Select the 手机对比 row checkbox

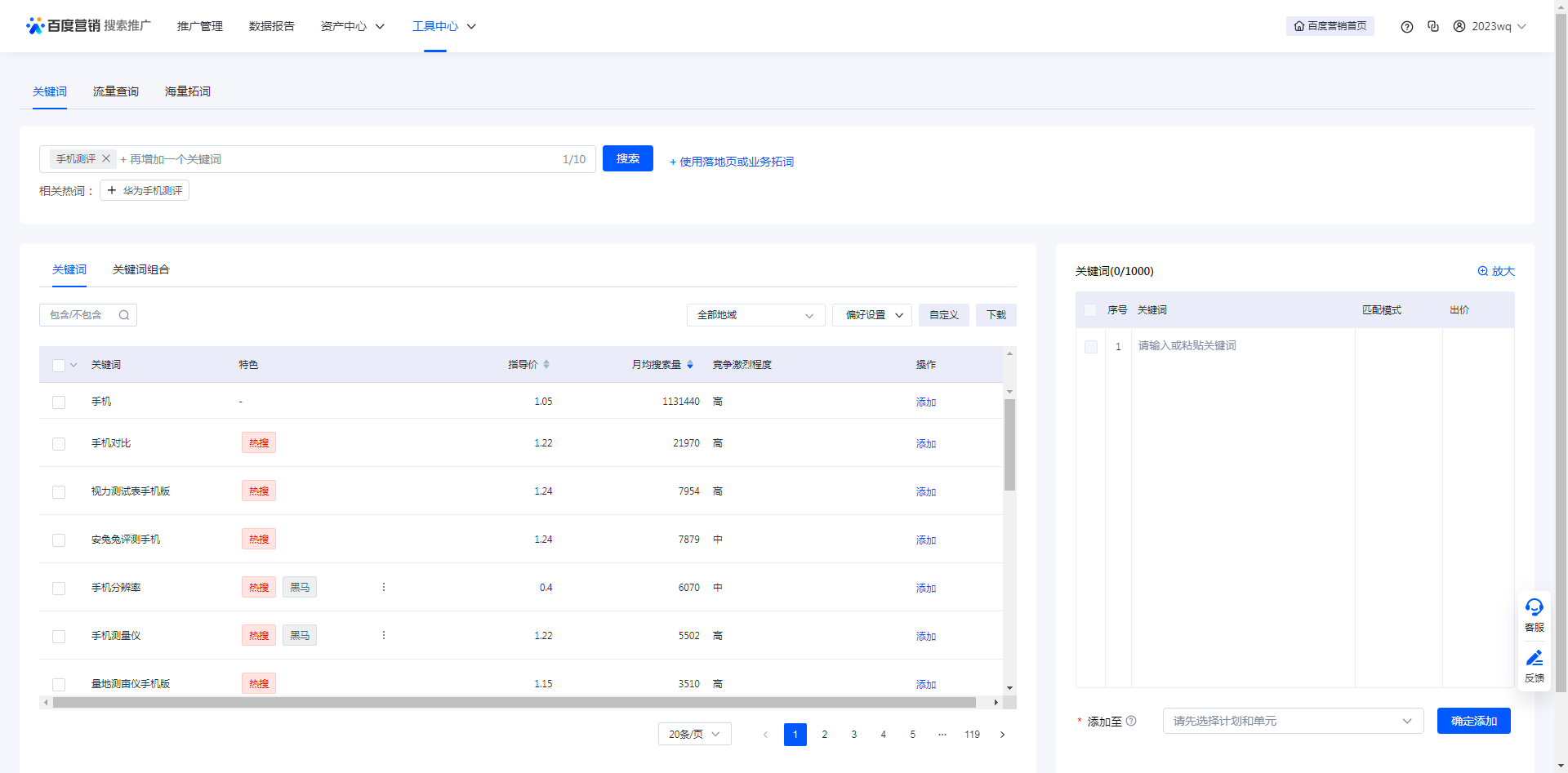click(58, 443)
